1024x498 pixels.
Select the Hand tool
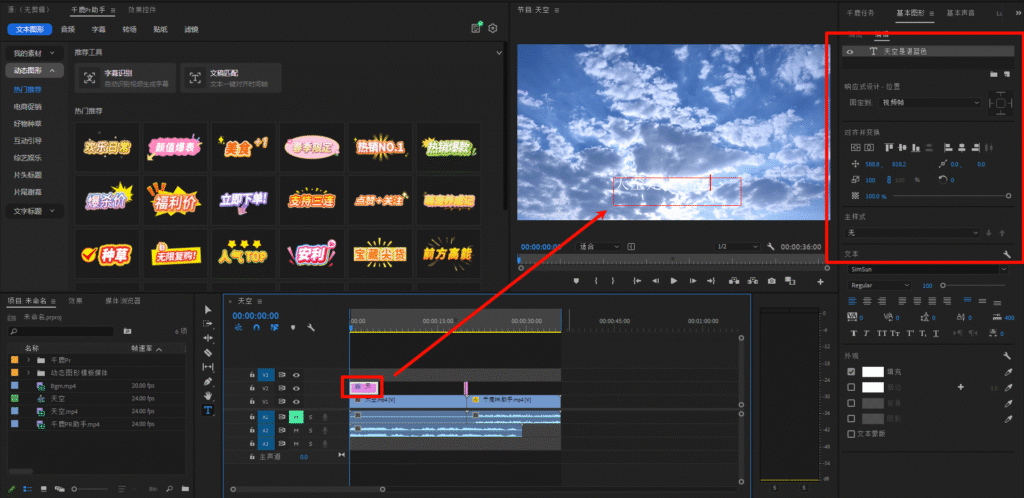point(208,396)
